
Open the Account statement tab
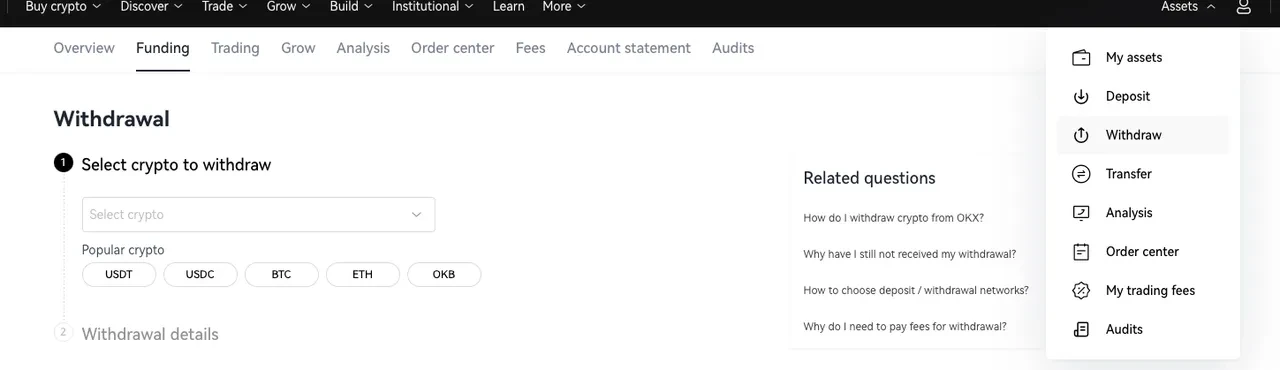(629, 48)
